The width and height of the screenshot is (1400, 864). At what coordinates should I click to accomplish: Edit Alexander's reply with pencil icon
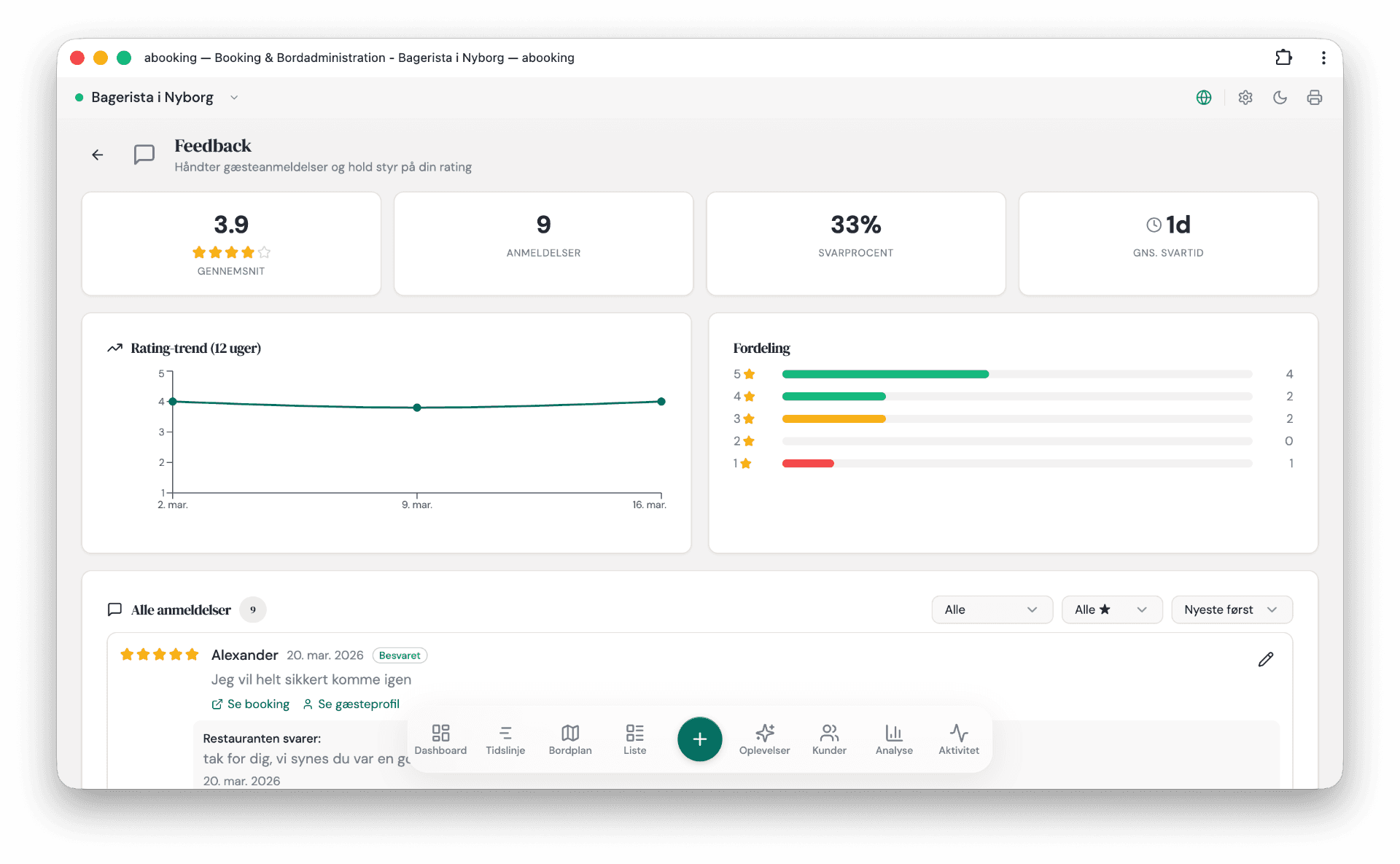(x=1266, y=659)
